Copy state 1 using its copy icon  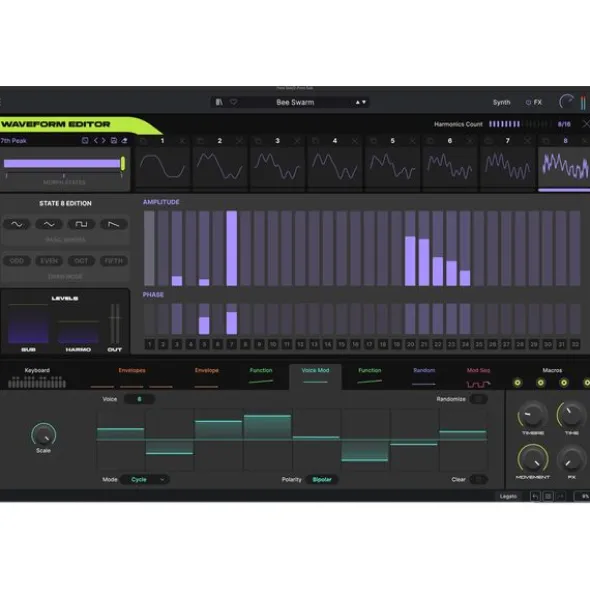point(143,141)
